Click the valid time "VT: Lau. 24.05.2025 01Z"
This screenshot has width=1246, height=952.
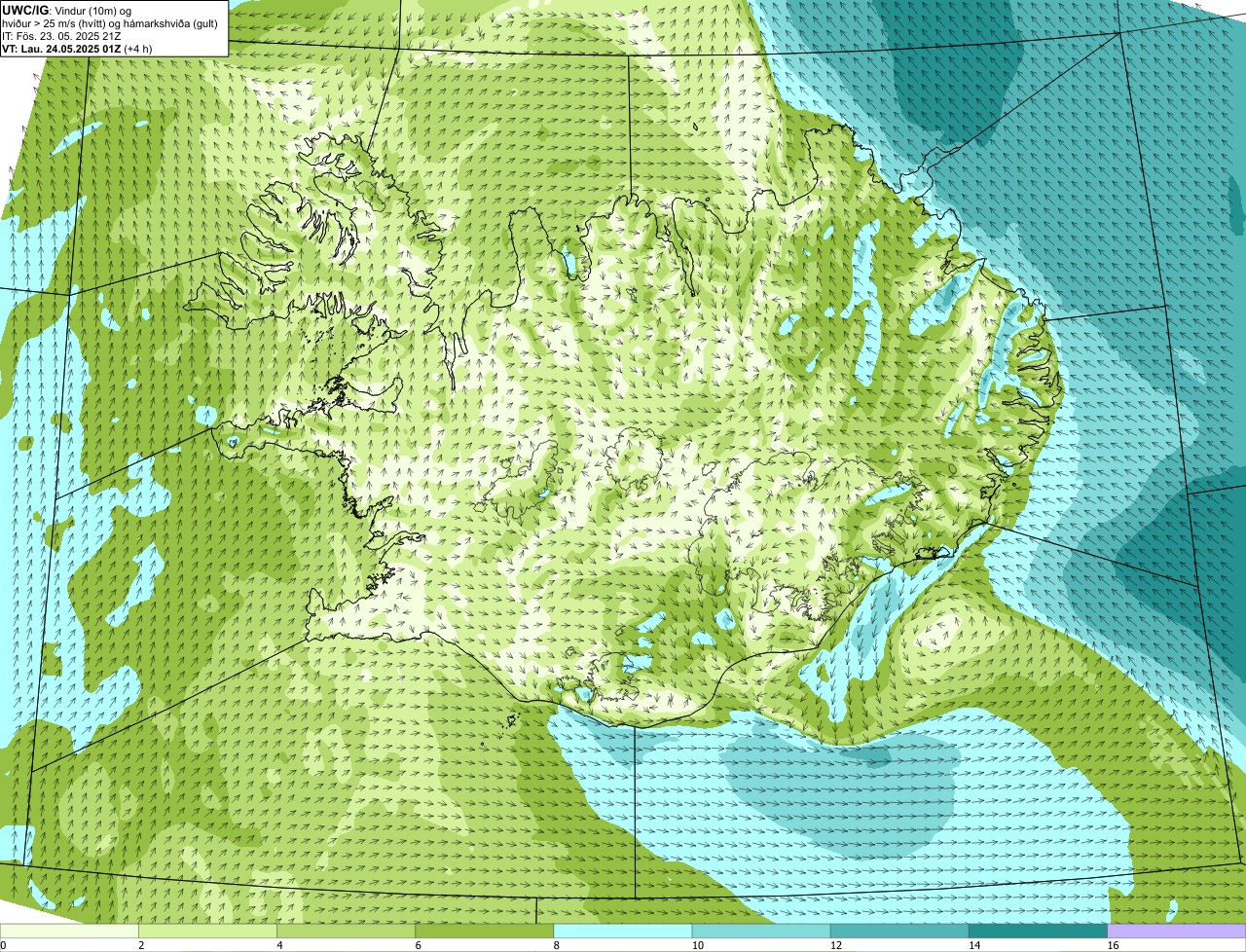61,49
